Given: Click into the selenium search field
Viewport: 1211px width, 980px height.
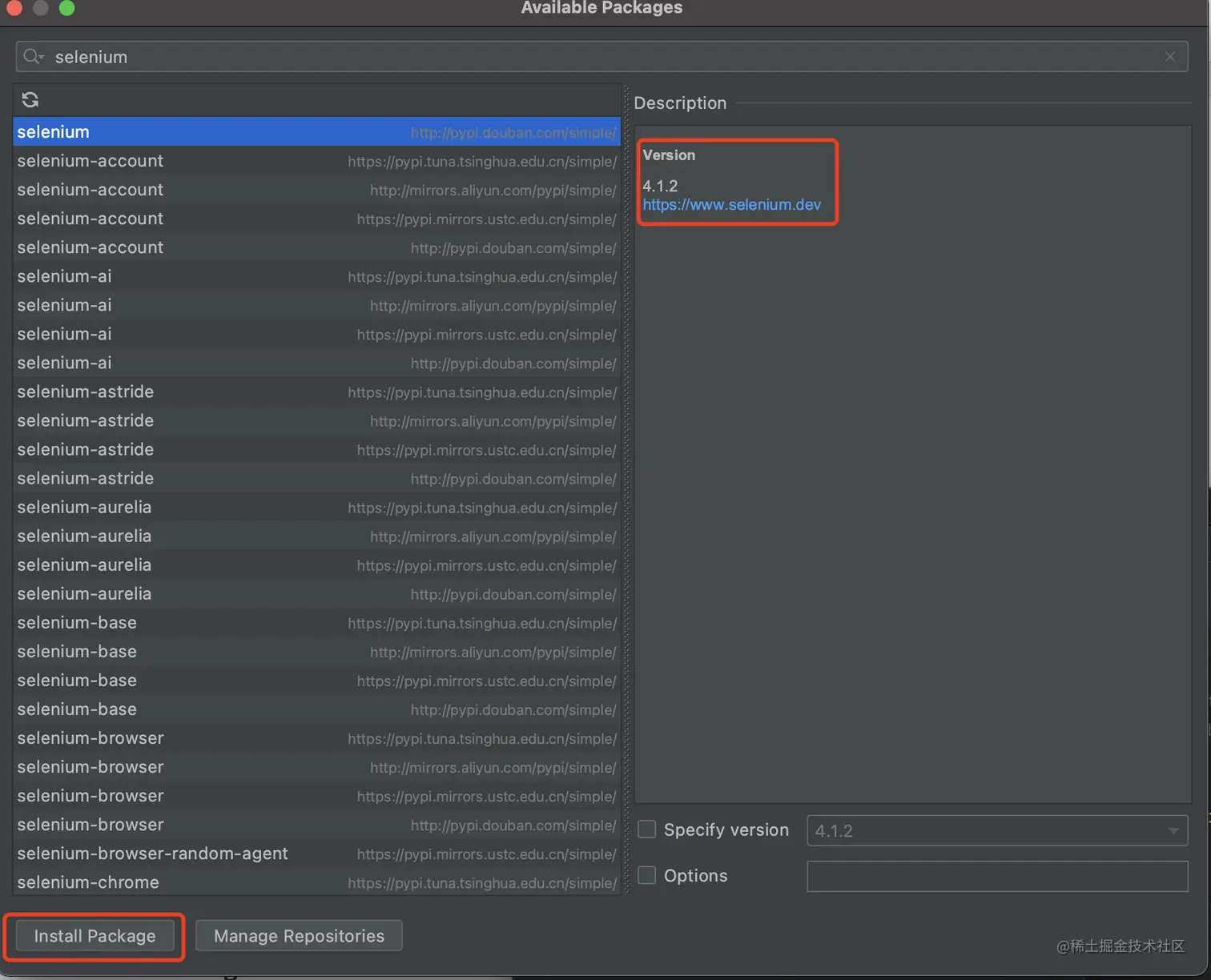Looking at the screenshot, I should 601,57.
